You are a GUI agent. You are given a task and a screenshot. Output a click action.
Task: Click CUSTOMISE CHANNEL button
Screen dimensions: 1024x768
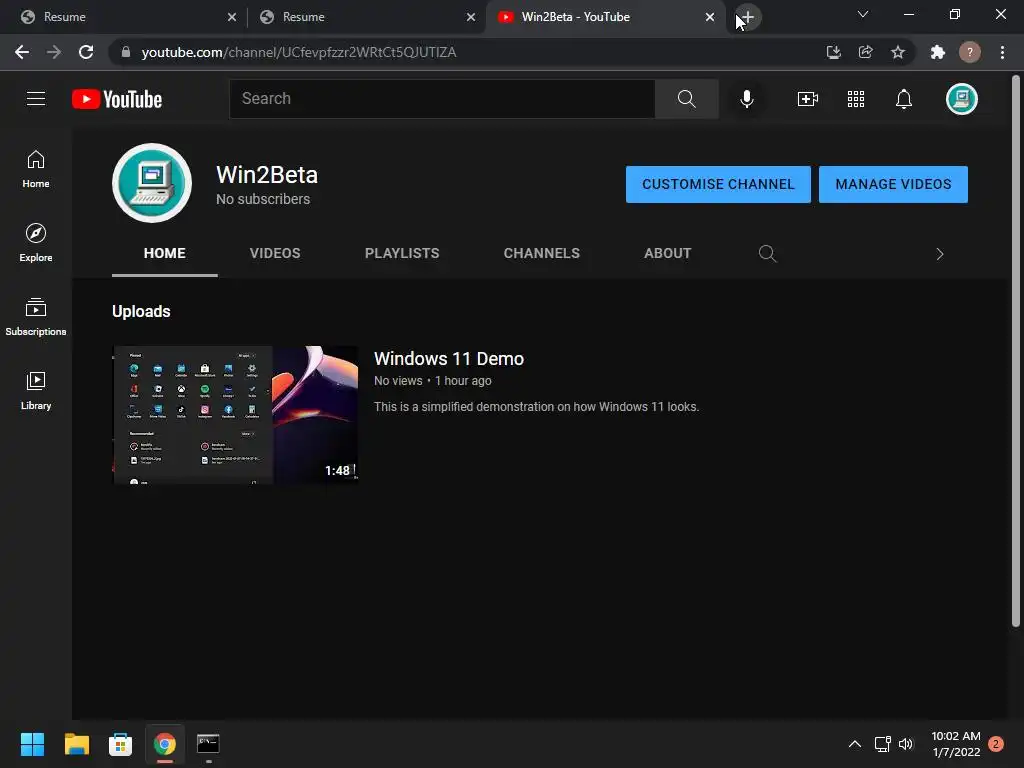click(x=718, y=184)
